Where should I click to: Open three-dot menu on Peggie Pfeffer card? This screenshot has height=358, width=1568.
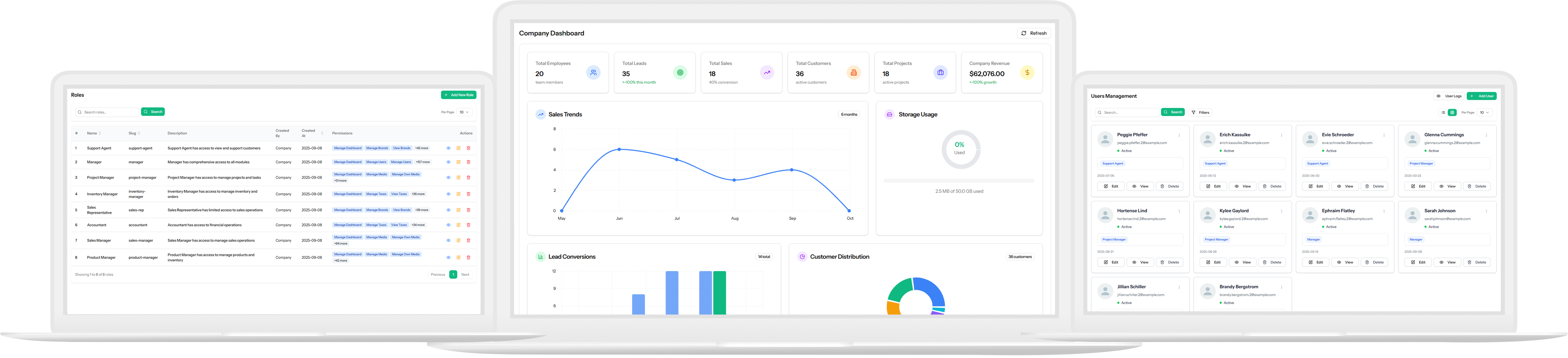pyautogui.click(x=1179, y=135)
